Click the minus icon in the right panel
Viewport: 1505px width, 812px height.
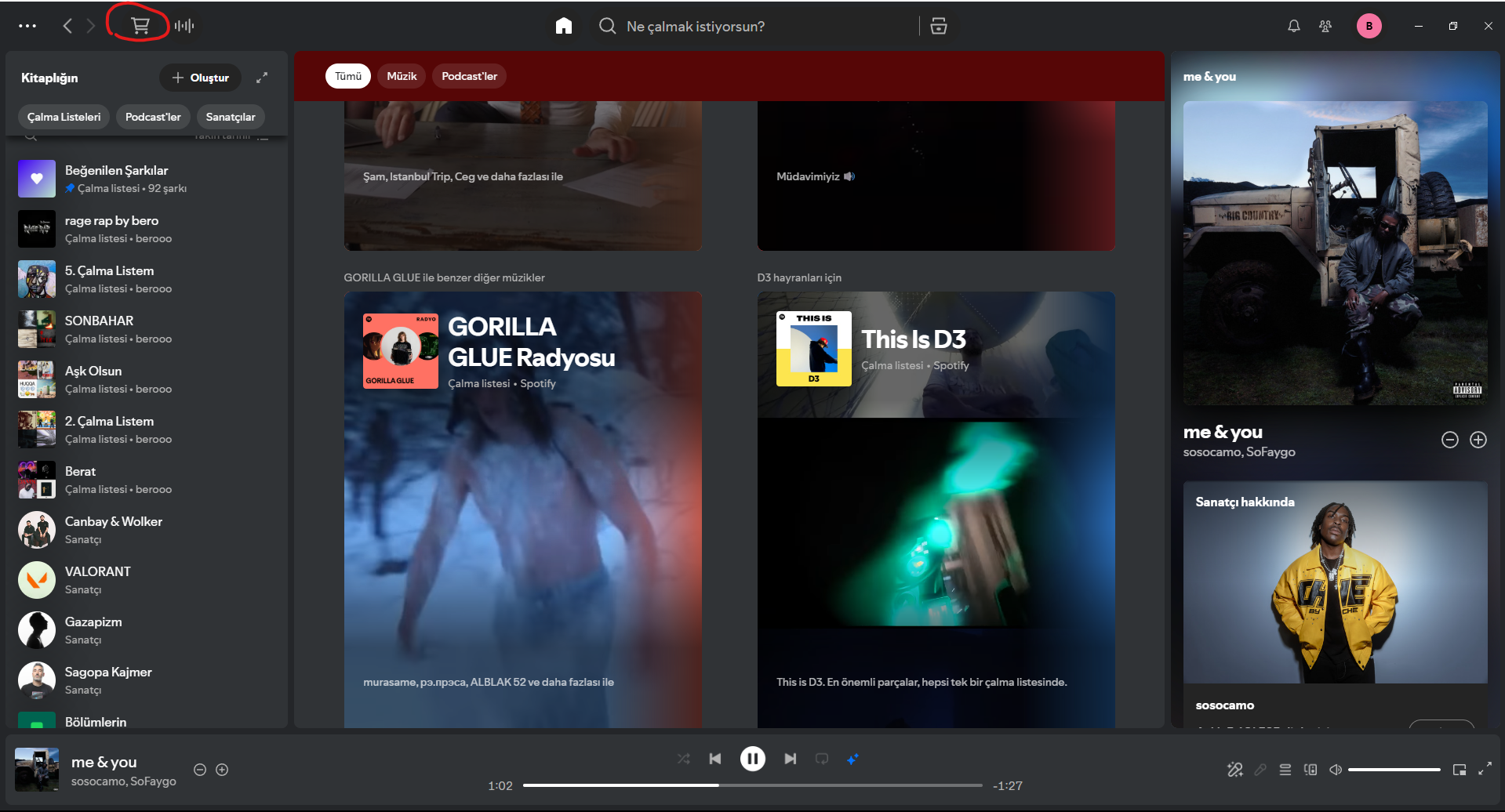click(1450, 440)
